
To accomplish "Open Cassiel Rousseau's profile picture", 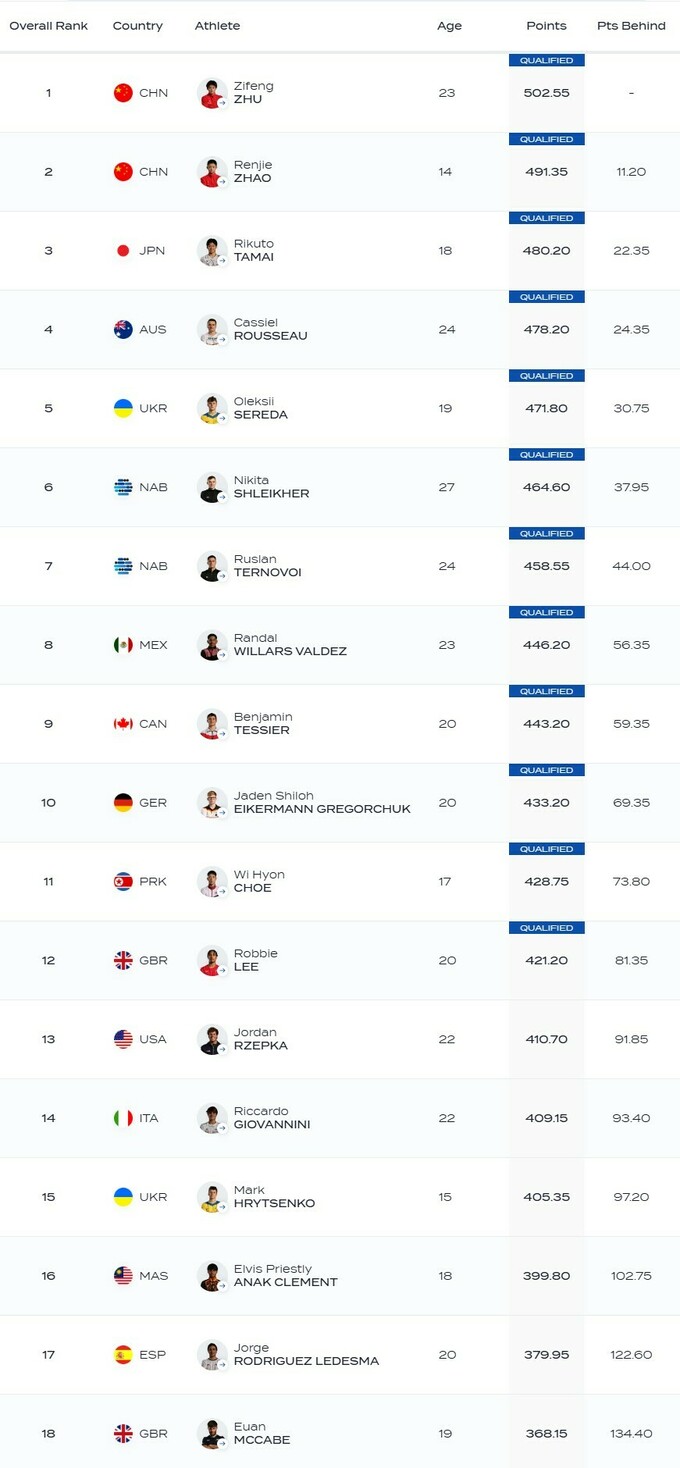I will [x=212, y=330].
